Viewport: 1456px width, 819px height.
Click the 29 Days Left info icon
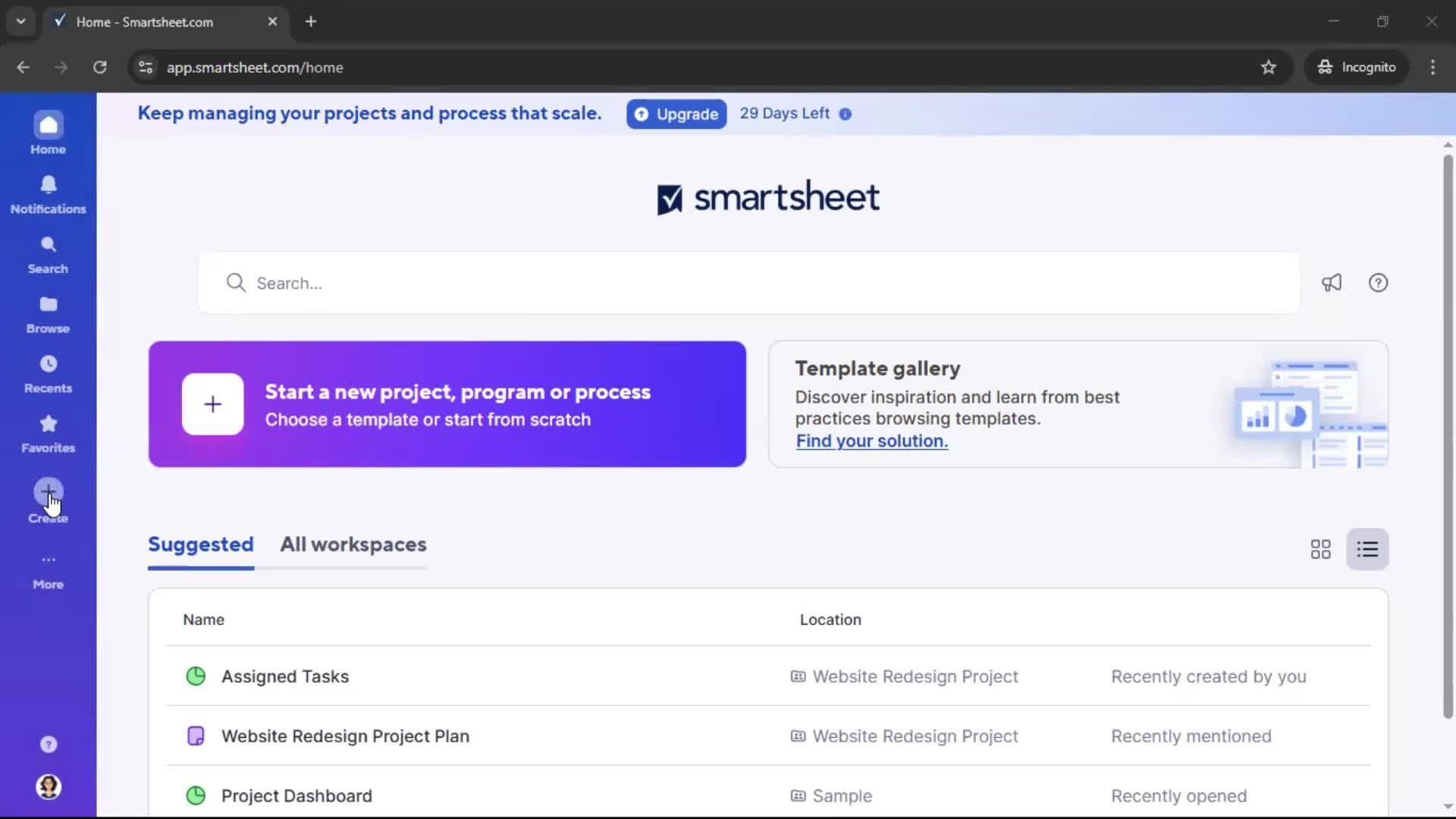[845, 114]
